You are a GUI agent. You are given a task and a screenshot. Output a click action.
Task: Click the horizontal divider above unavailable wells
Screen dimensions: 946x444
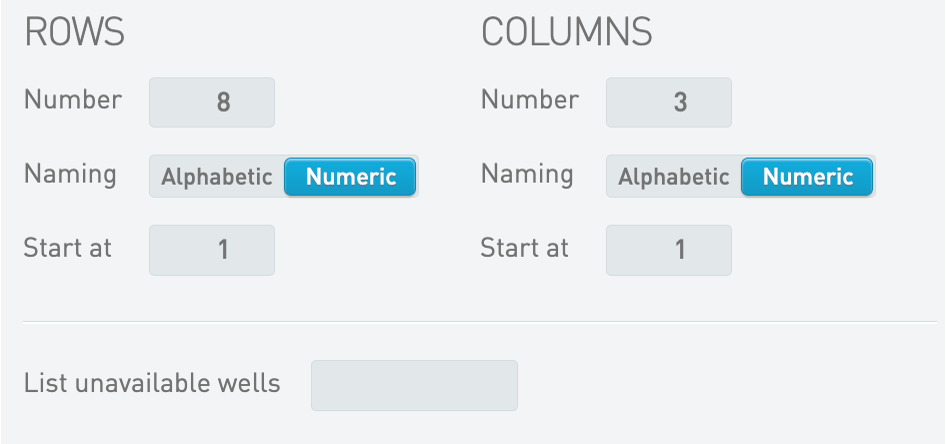tap(480, 322)
